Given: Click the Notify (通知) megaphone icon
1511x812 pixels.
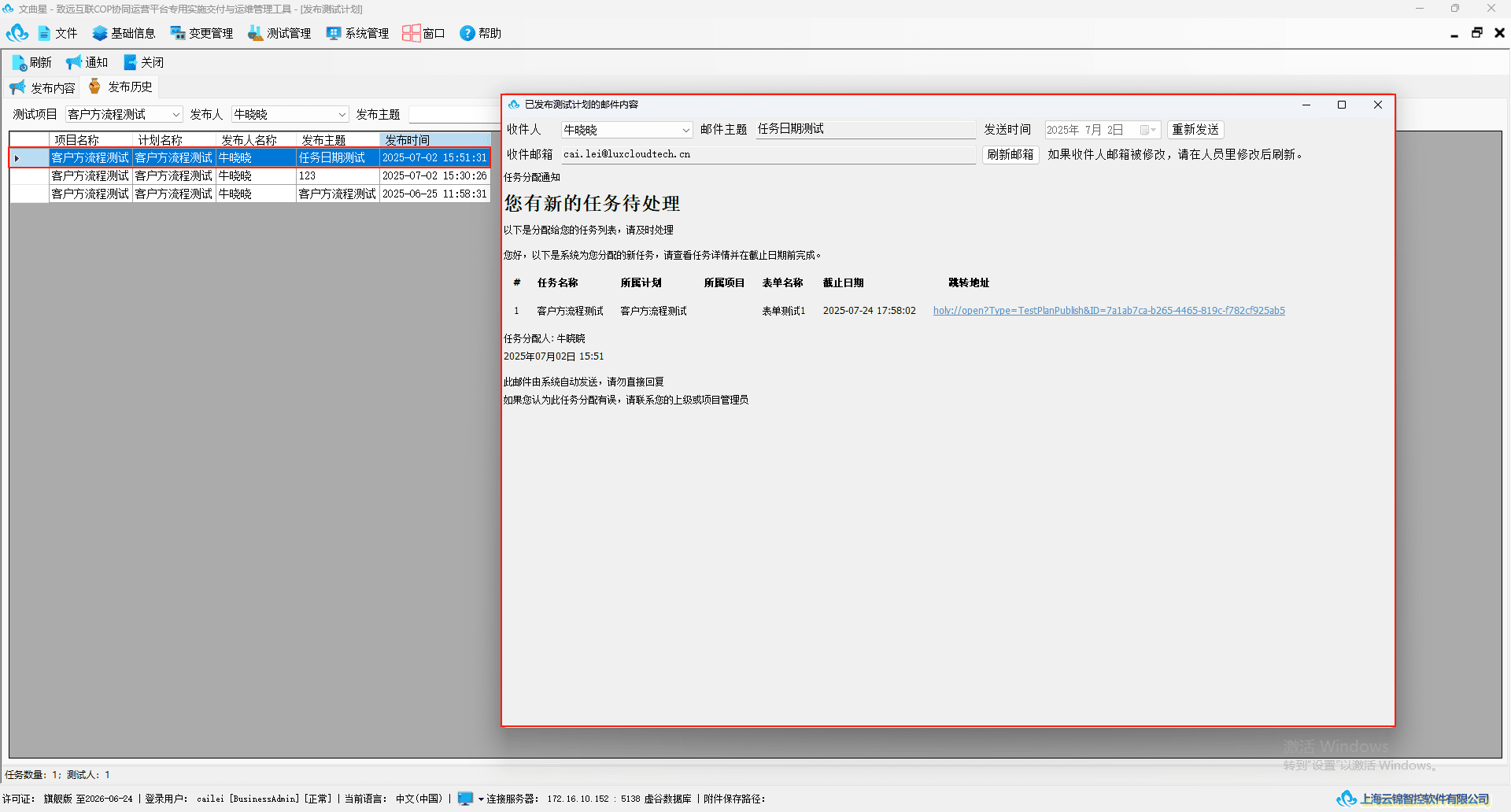Looking at the screenshot, I should pyautogui.click(x=74, y=62).
